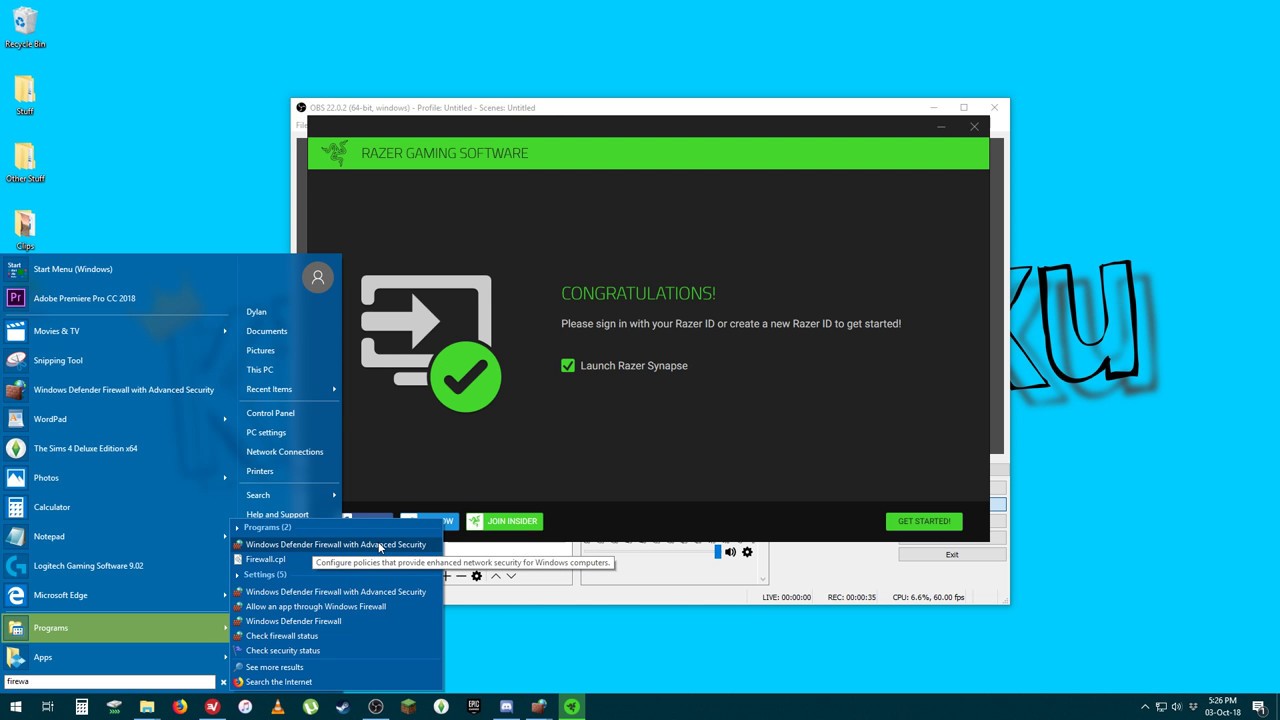Select the Other Stuff desktop folder
The width and height of the screenshot is (1280, 720).
(x=25, y=163)
